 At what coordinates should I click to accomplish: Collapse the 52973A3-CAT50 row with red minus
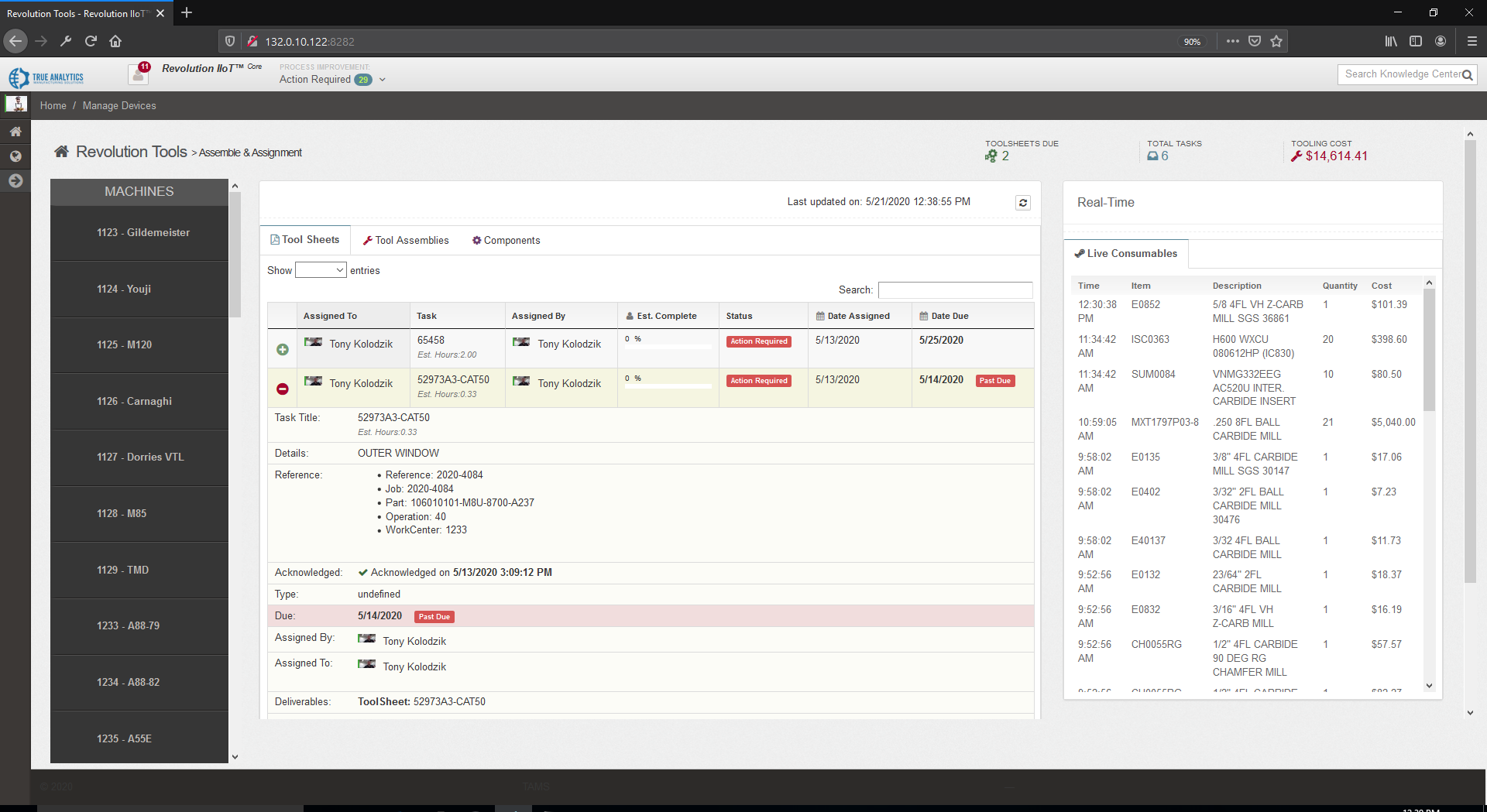(x=283, y=389)
